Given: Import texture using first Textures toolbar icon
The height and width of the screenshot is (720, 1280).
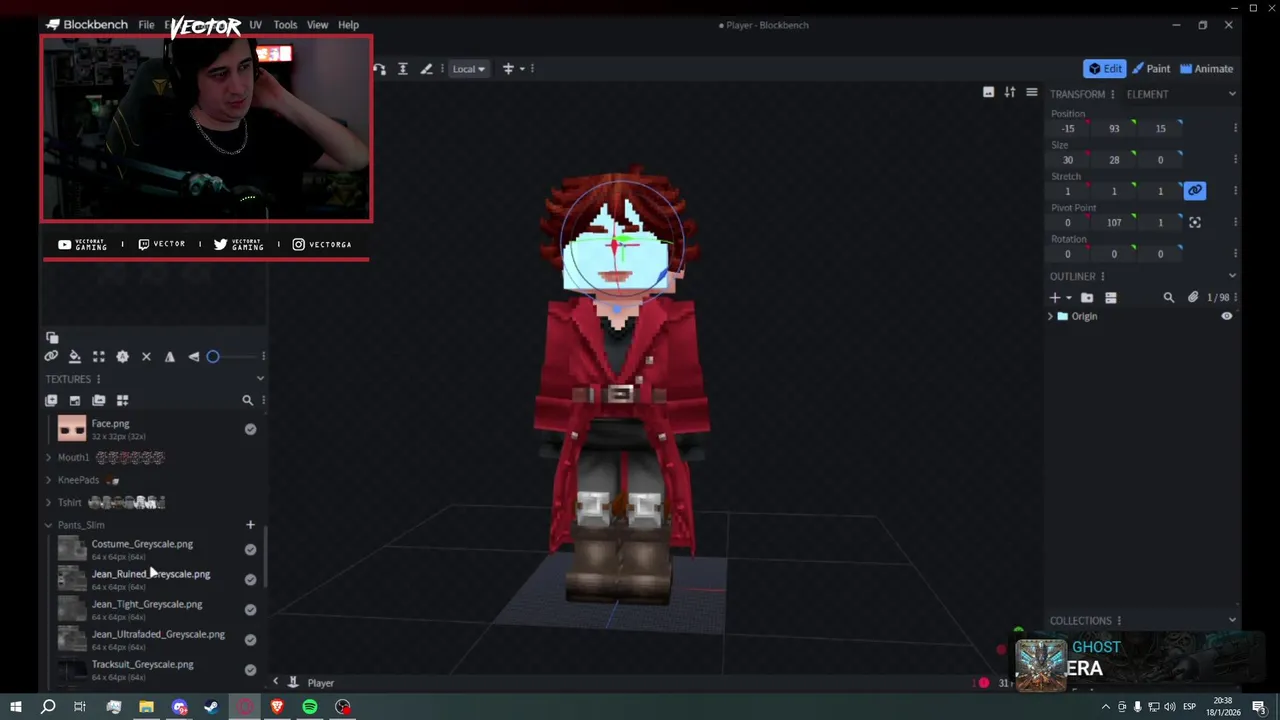Looking at the screenshot, I should [x=51, y=400].
